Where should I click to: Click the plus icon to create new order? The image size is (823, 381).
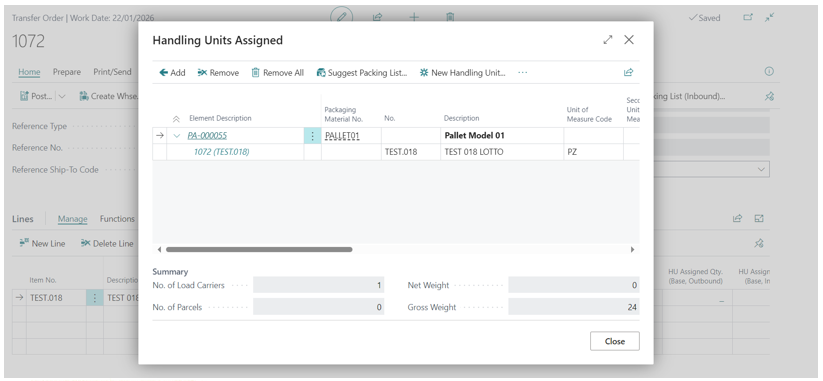coord(414,17)
